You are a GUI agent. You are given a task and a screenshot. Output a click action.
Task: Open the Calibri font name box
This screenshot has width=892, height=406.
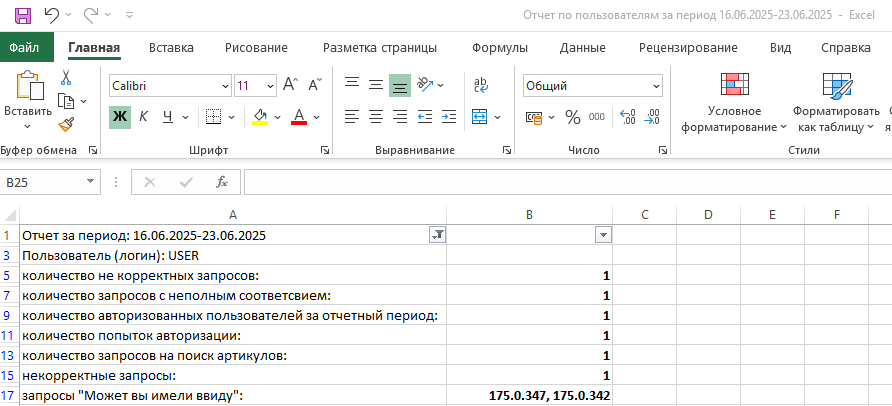pos(170,86)
